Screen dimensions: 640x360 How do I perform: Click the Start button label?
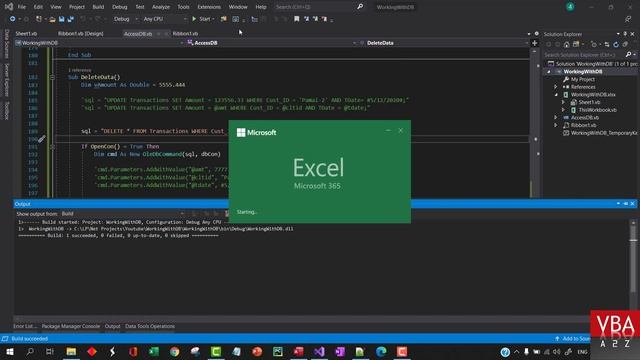click(x=205, y=19)
